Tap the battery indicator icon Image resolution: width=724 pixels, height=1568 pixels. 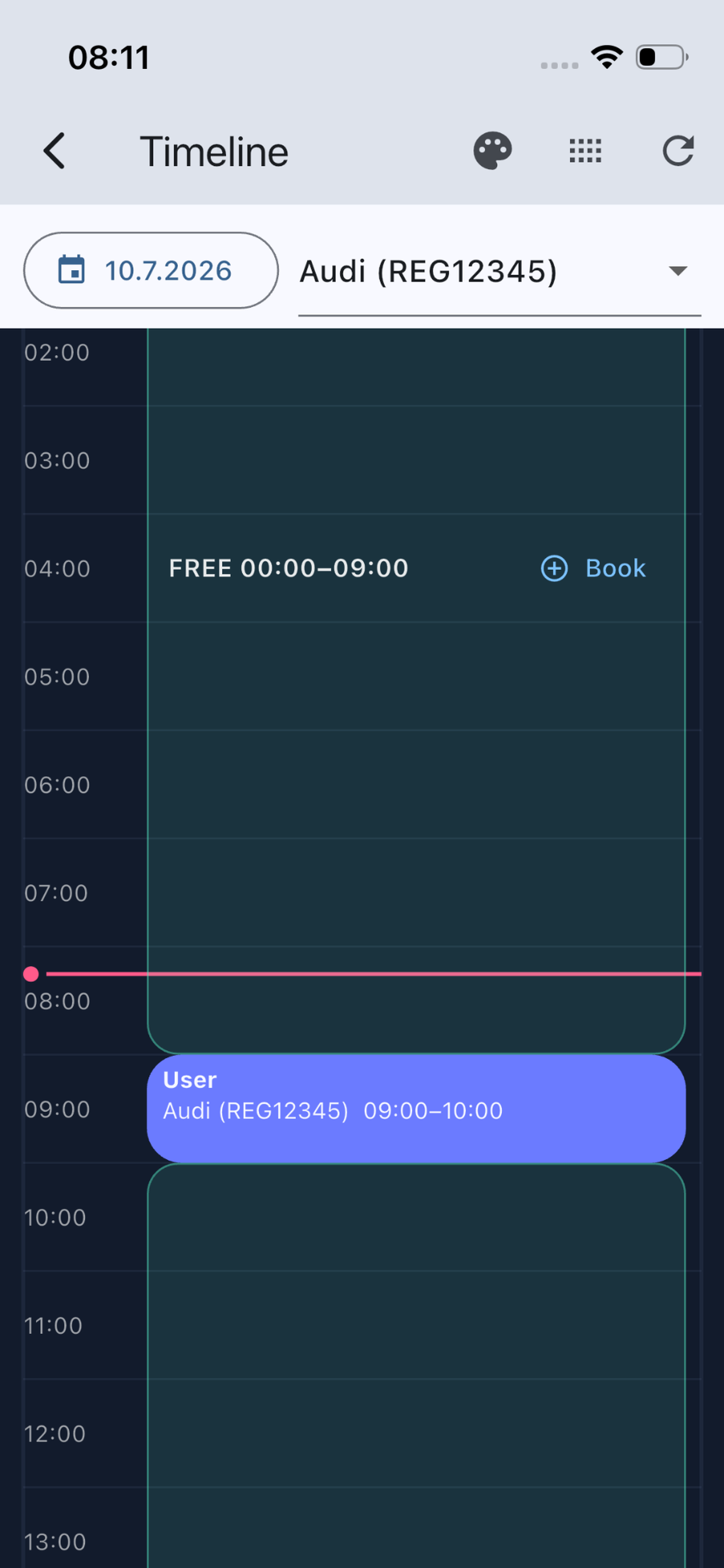(x=662, y=57)
